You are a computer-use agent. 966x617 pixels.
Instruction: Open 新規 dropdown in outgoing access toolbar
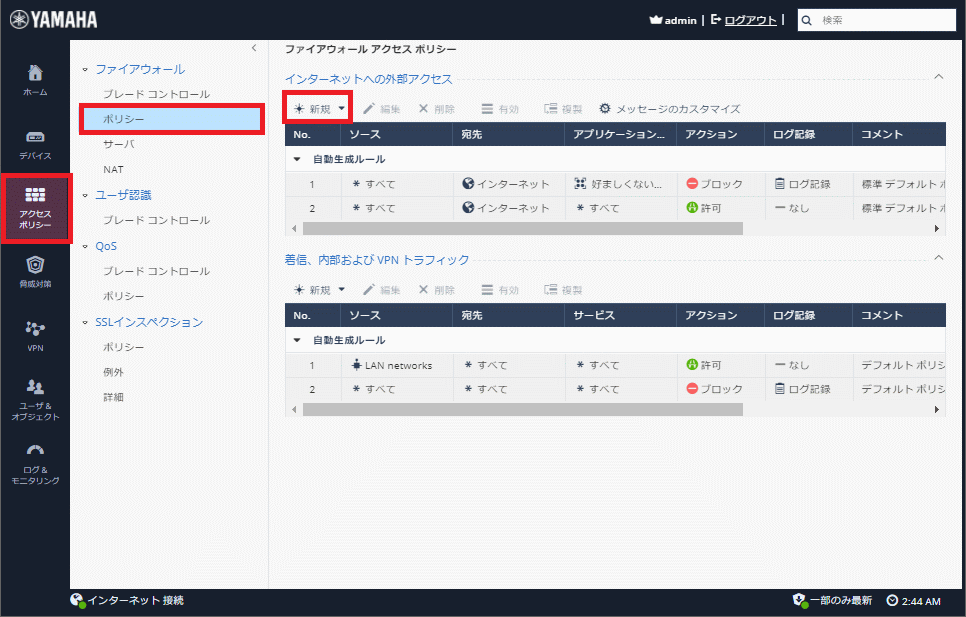(341, 109)
